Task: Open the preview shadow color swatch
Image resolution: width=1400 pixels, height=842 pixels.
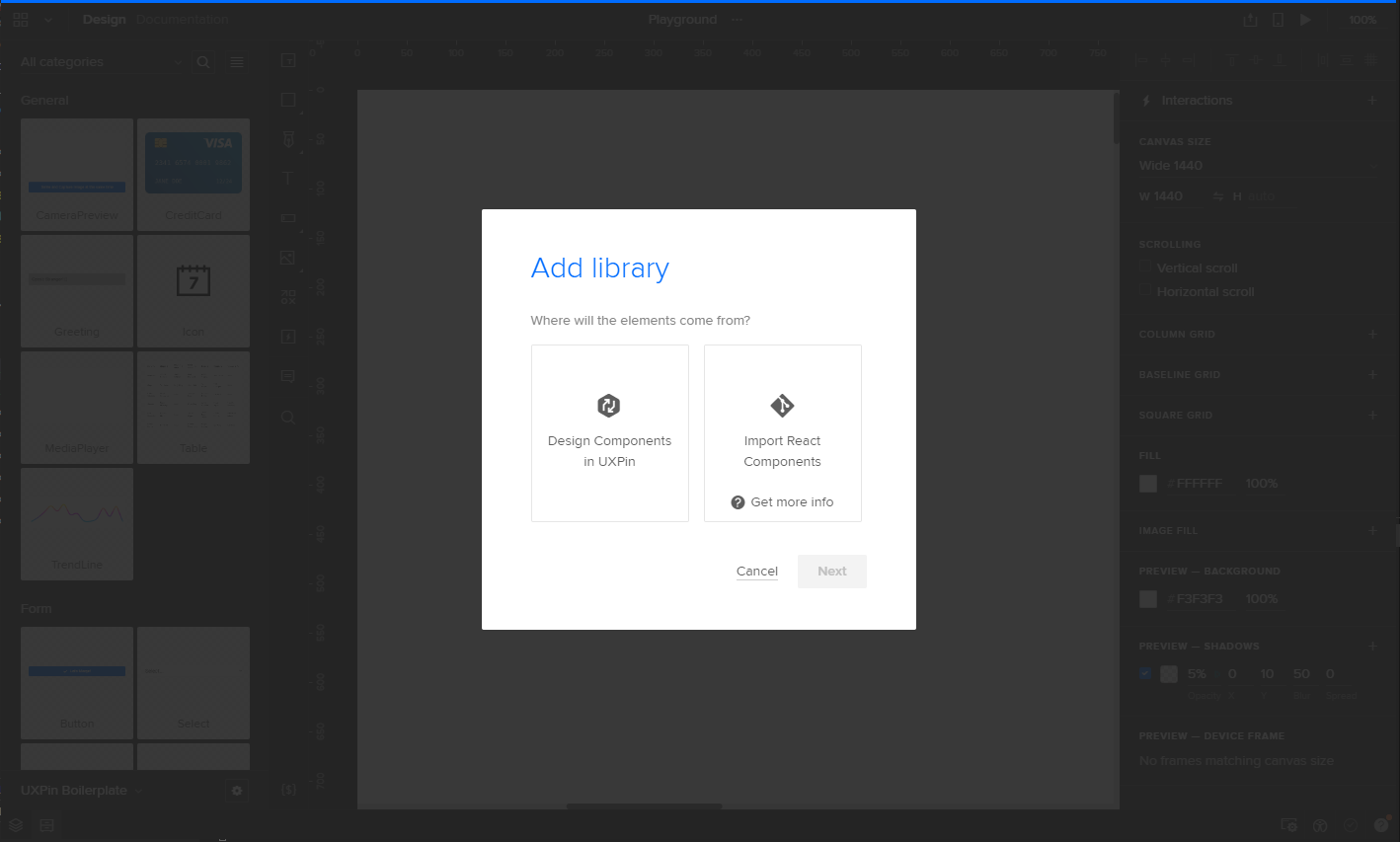Action: point(1169,674)
